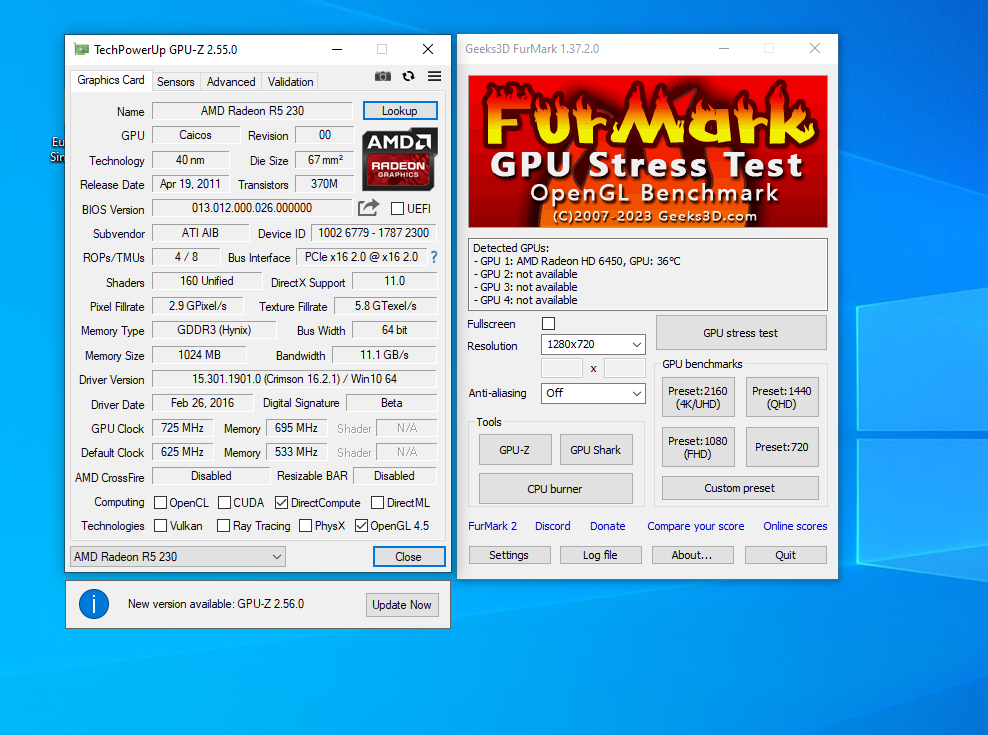Click the FurMark GPU Stress Test banner
The width and height of the screenshot is (988, 735).
pos(647,151)
